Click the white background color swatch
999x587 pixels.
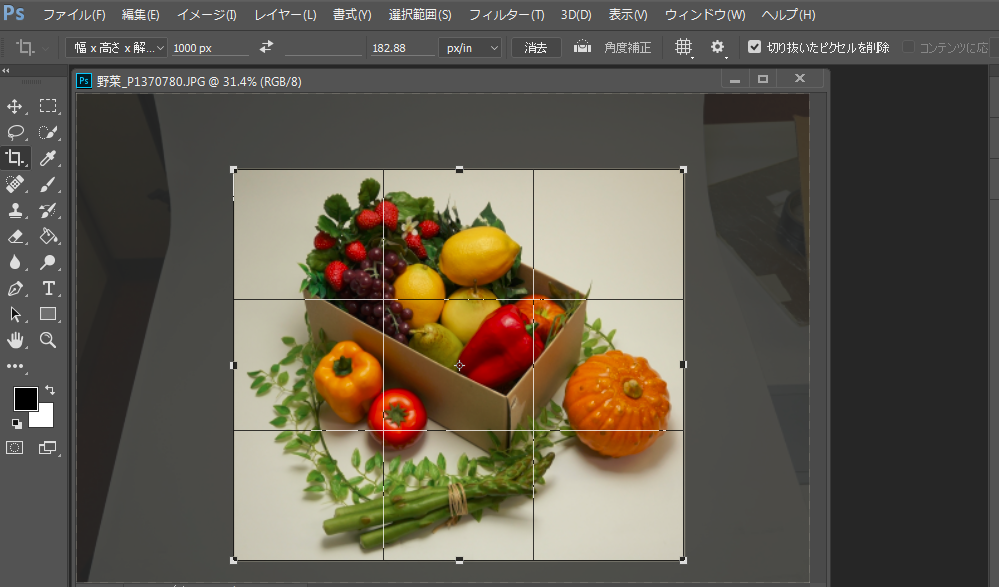[45, 419]
